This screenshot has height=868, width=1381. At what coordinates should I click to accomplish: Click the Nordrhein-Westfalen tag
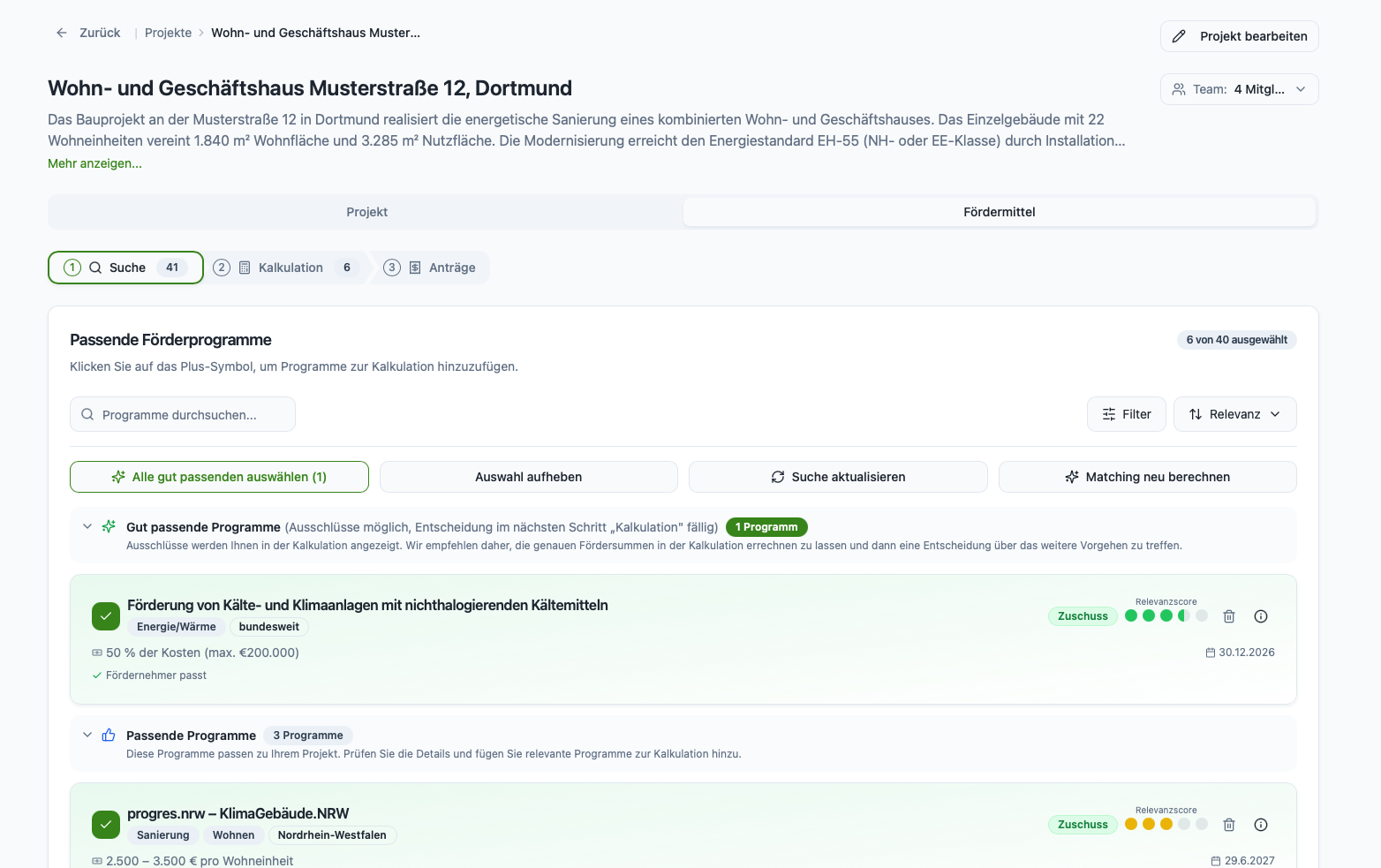pyautogui.click(x=332, y=835)
